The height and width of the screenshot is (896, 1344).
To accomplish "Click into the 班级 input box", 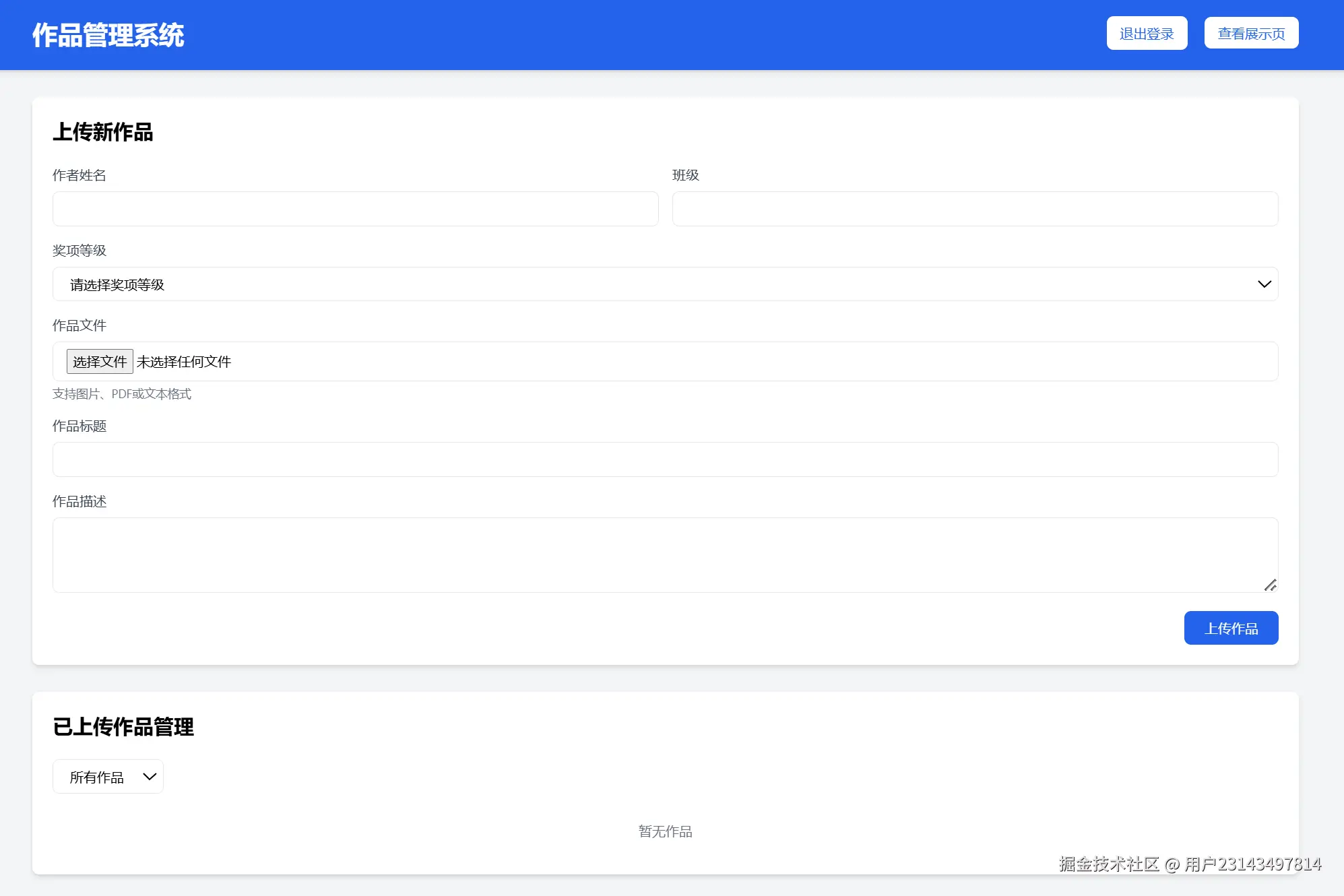I will [x=975, y=209].
